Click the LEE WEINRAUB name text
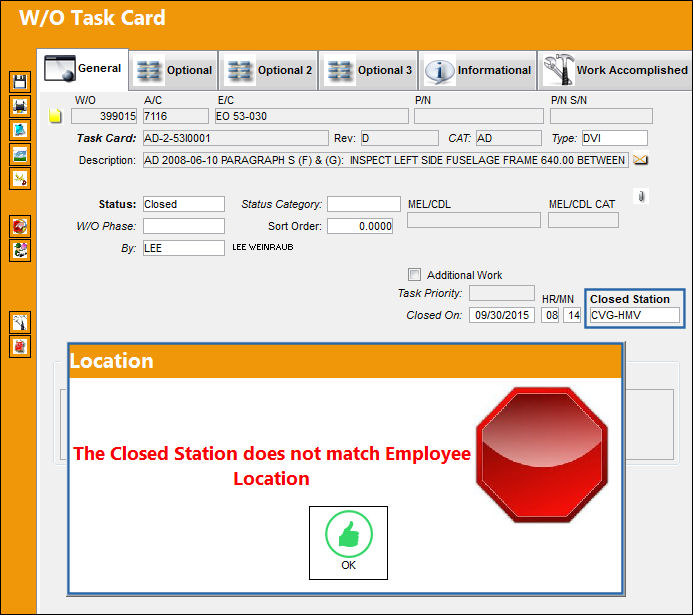693x615 pixels. pyautogui.click(x=263, y=247)
